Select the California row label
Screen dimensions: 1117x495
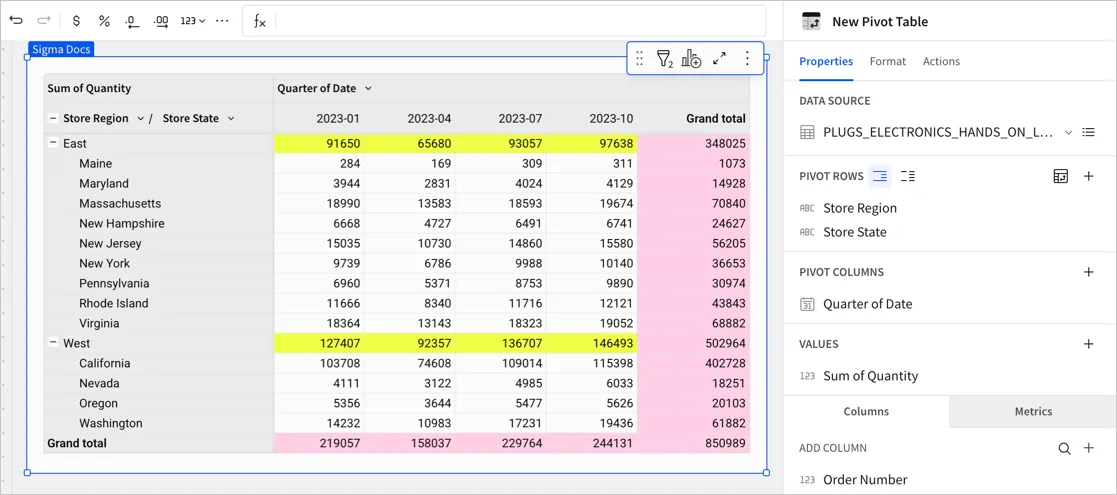105,363
